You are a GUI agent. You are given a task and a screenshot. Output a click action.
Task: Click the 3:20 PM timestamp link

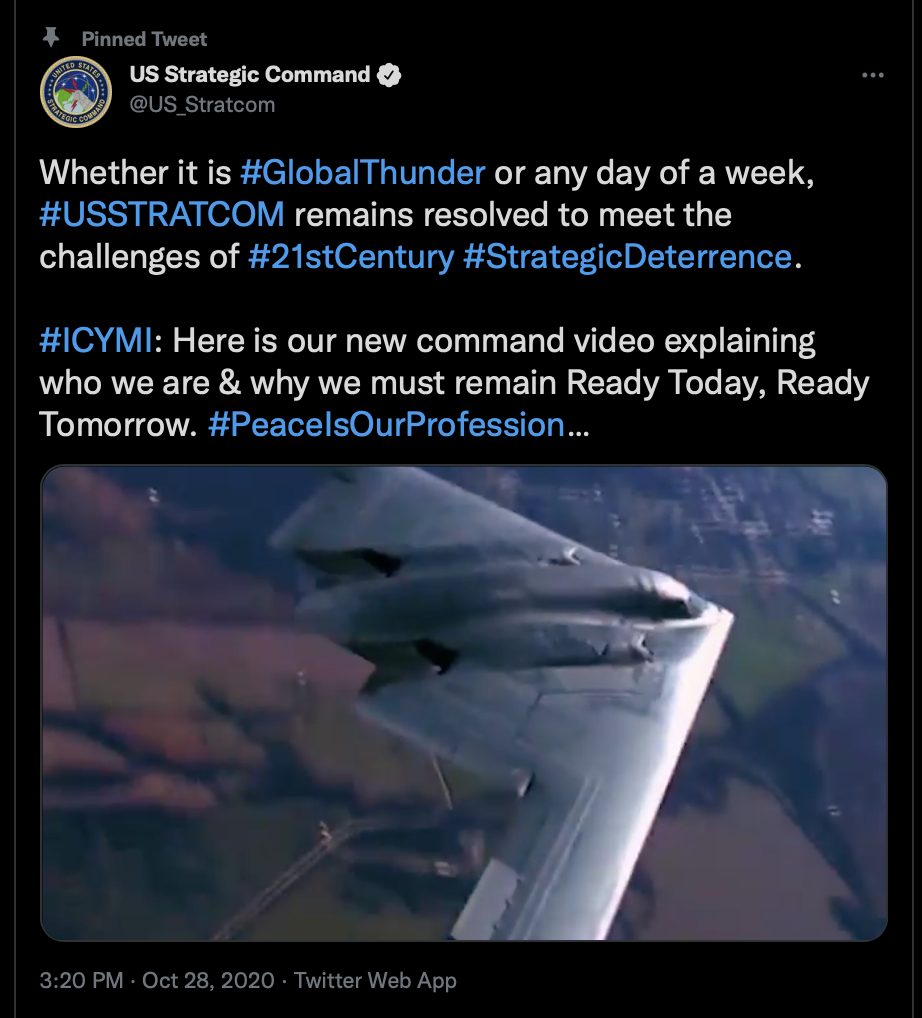point(81,980)
